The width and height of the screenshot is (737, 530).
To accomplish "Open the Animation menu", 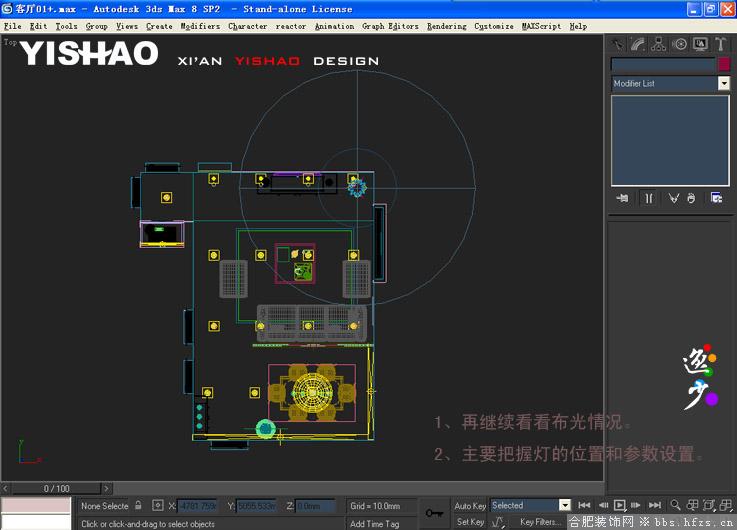I will [x=334, y=26].
